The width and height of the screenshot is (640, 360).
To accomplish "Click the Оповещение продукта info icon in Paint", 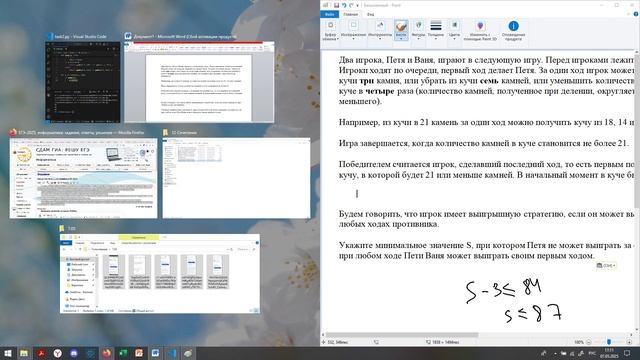I will 513,26.
